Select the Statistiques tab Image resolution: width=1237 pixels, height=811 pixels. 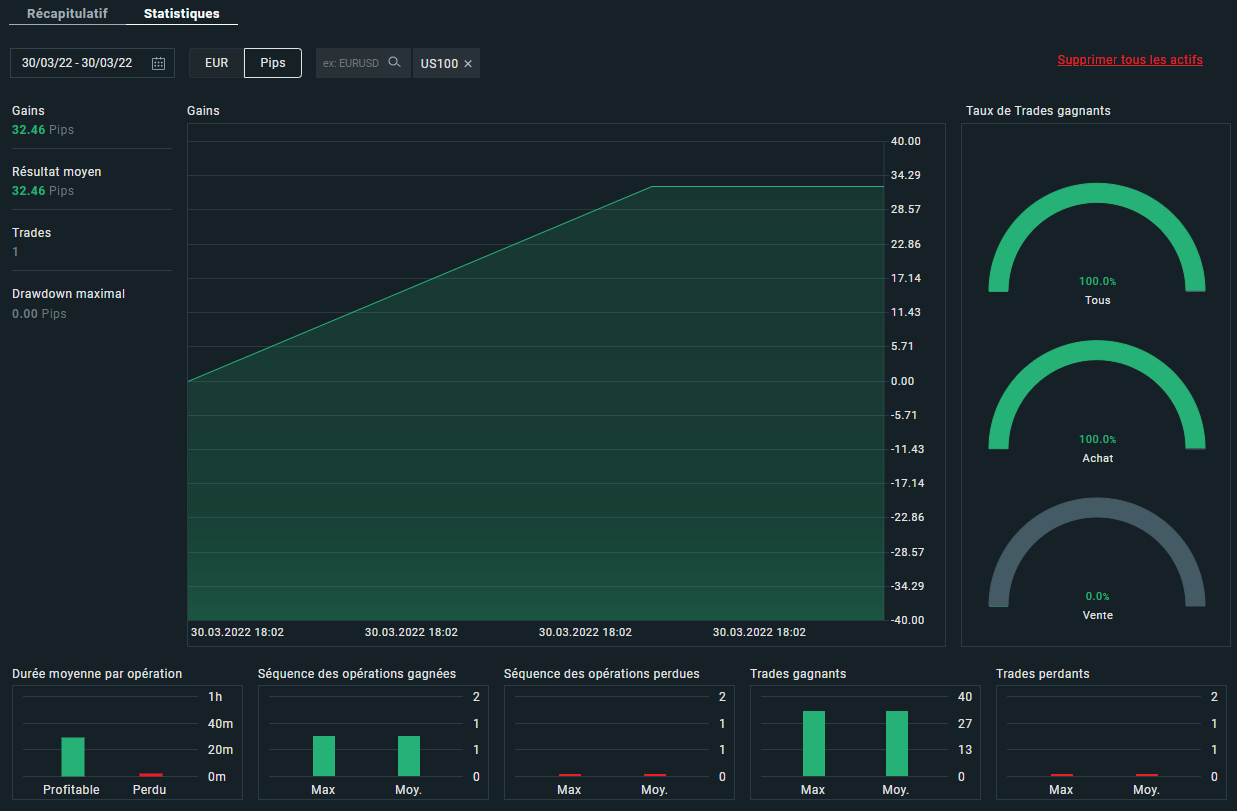[181, 14]
